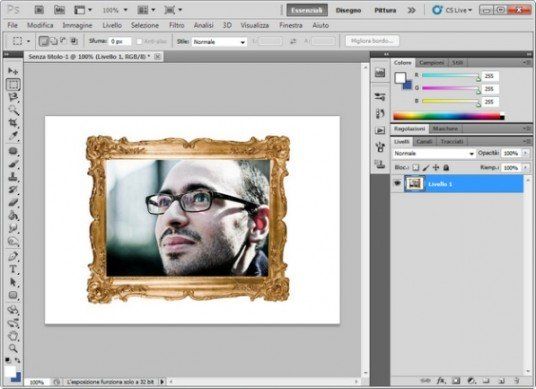Open the Filtro menu
Image resolution: width=536 pixels, height=389 pixels.
click(177, 25)
